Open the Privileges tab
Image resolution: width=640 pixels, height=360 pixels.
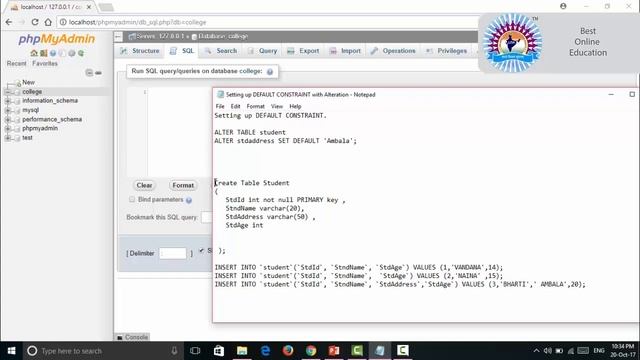tap(447, 51)
